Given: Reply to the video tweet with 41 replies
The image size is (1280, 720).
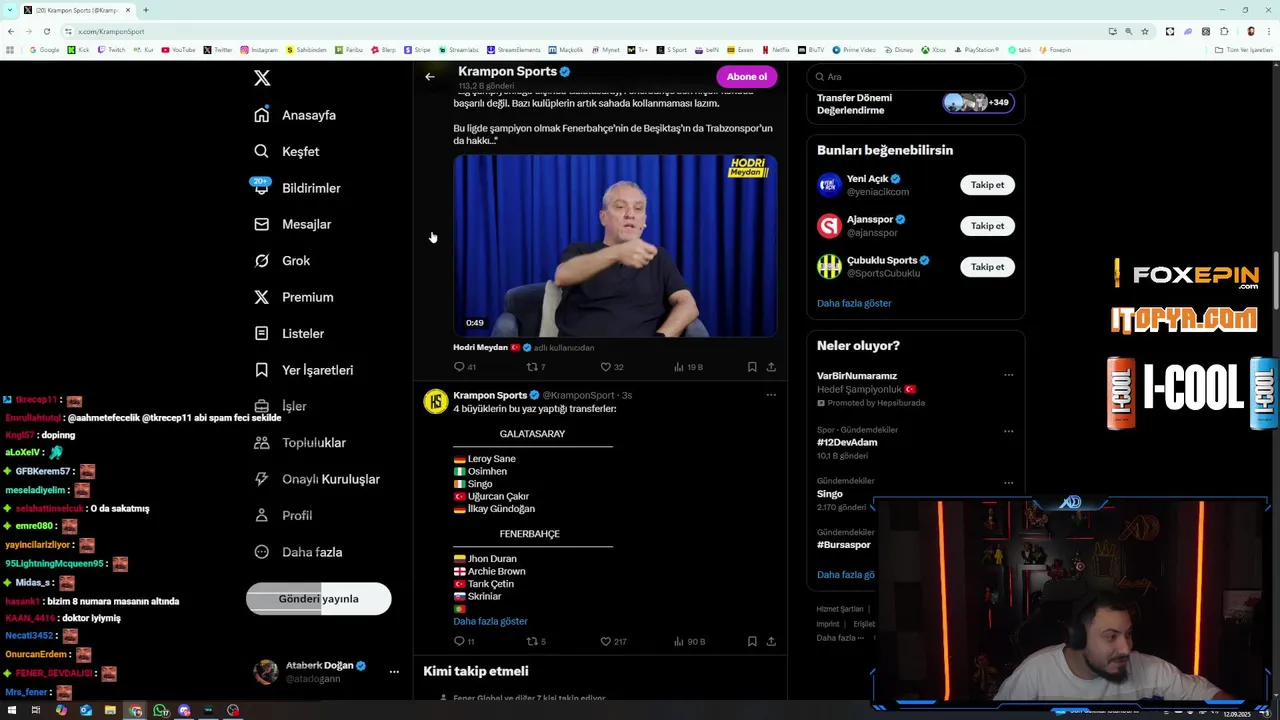Looking at the screenshot, I should click(465, 367).
